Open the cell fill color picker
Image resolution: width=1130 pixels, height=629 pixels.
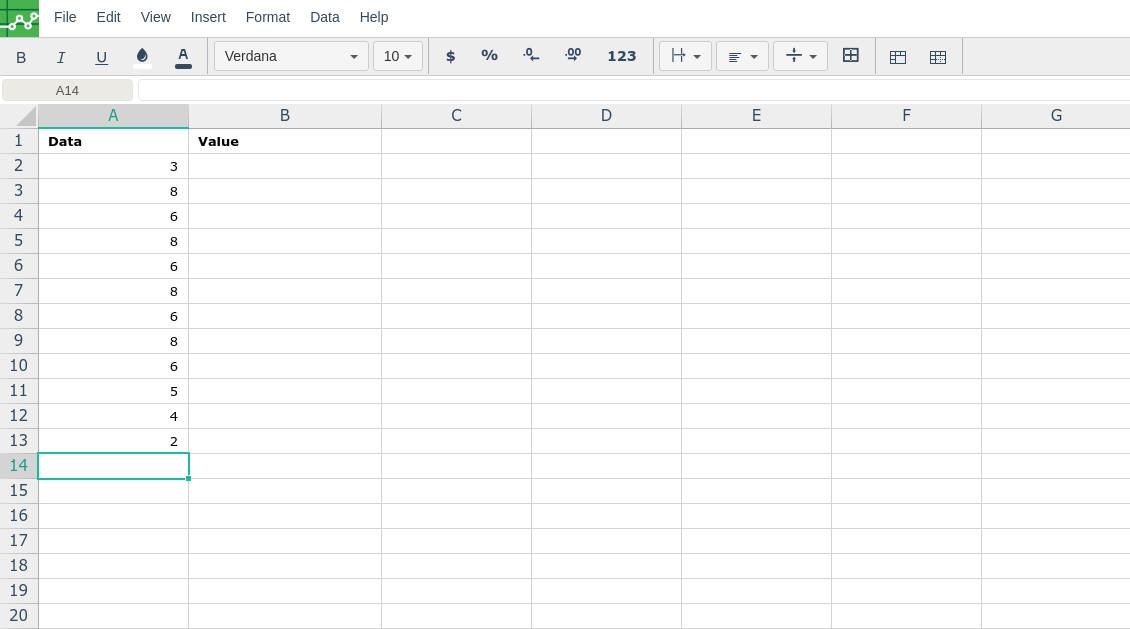142,56
